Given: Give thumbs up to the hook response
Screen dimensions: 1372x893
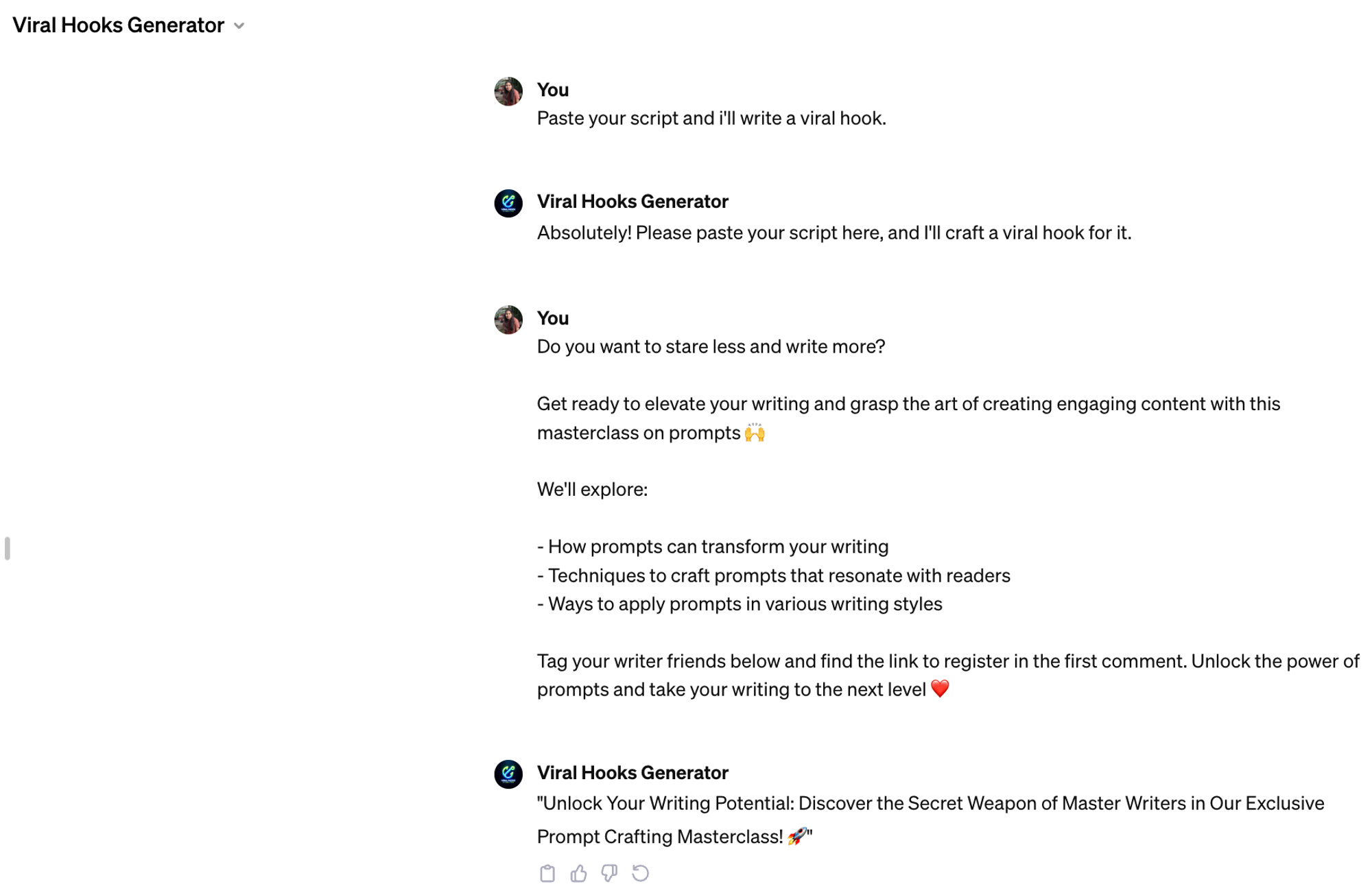Looking at the screenshot, I should click(578, 873).
